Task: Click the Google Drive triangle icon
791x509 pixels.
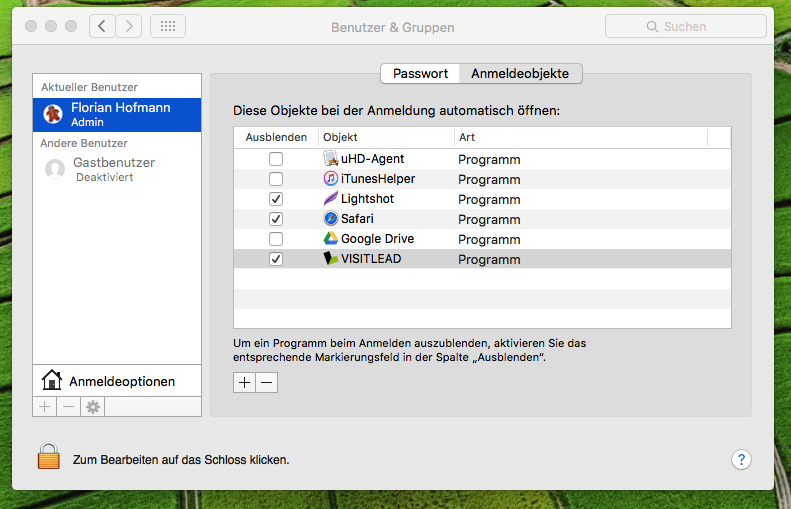Action: (x=330, y=238)
